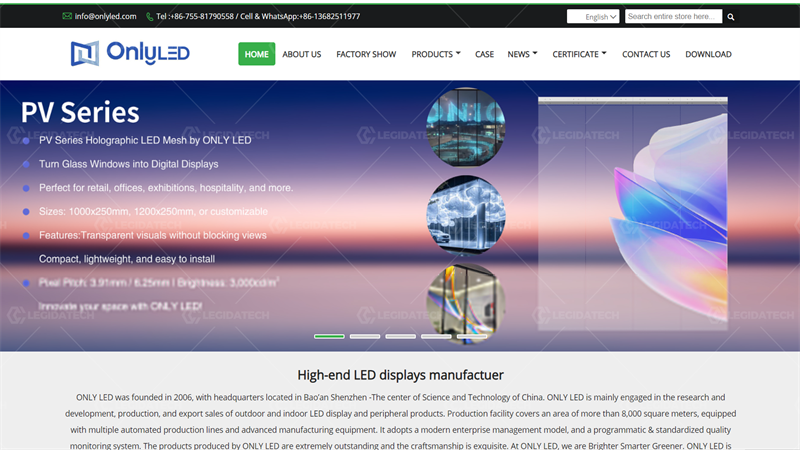Open the English language dropdown
Image resolution: width=800 pixels, height=450 pixels.
pyautogui.click(x=593, y=16)
